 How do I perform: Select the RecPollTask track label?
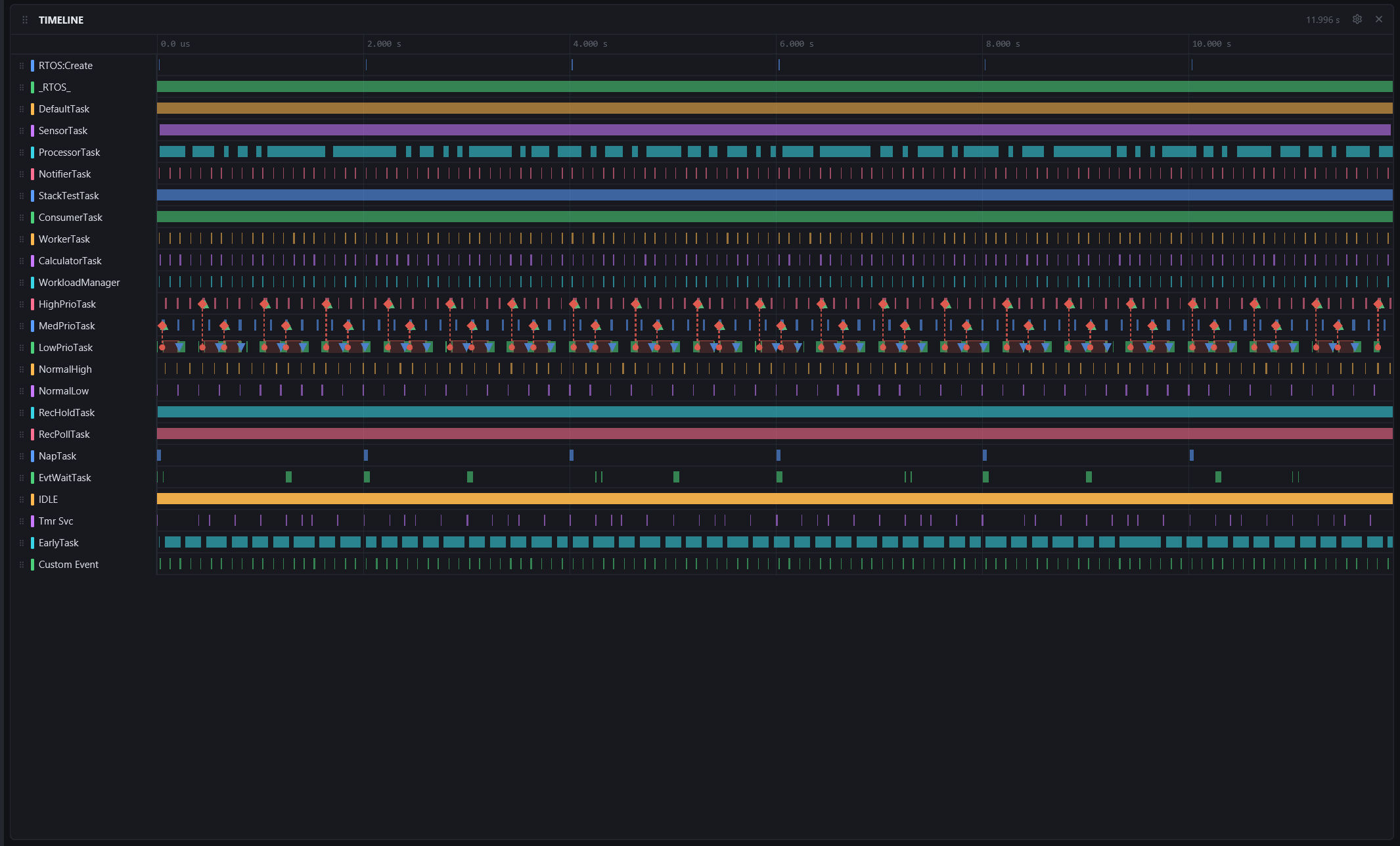[64, 435]
